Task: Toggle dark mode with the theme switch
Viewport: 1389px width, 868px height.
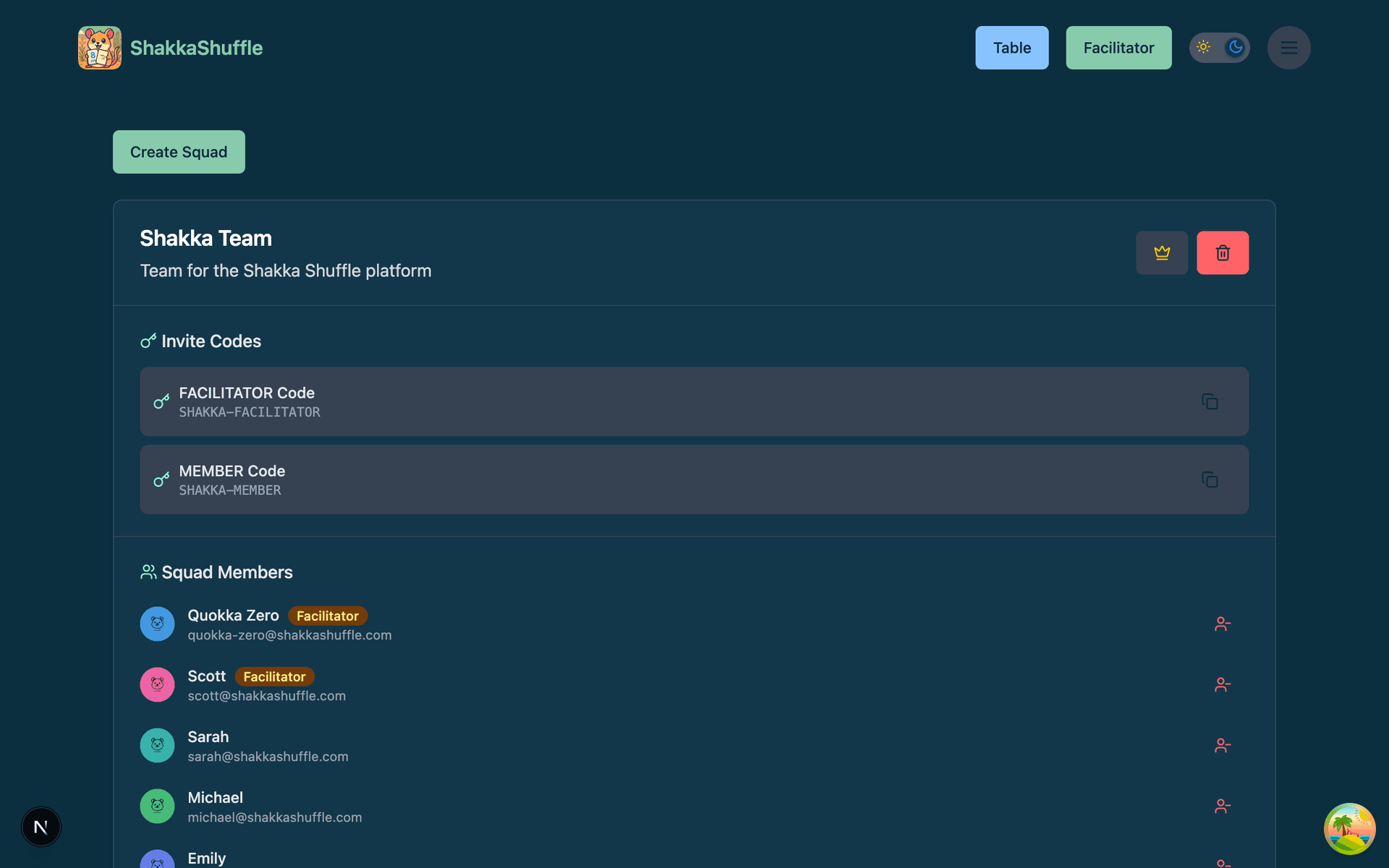Action: pyautogui.click(x=1220, y=47)
